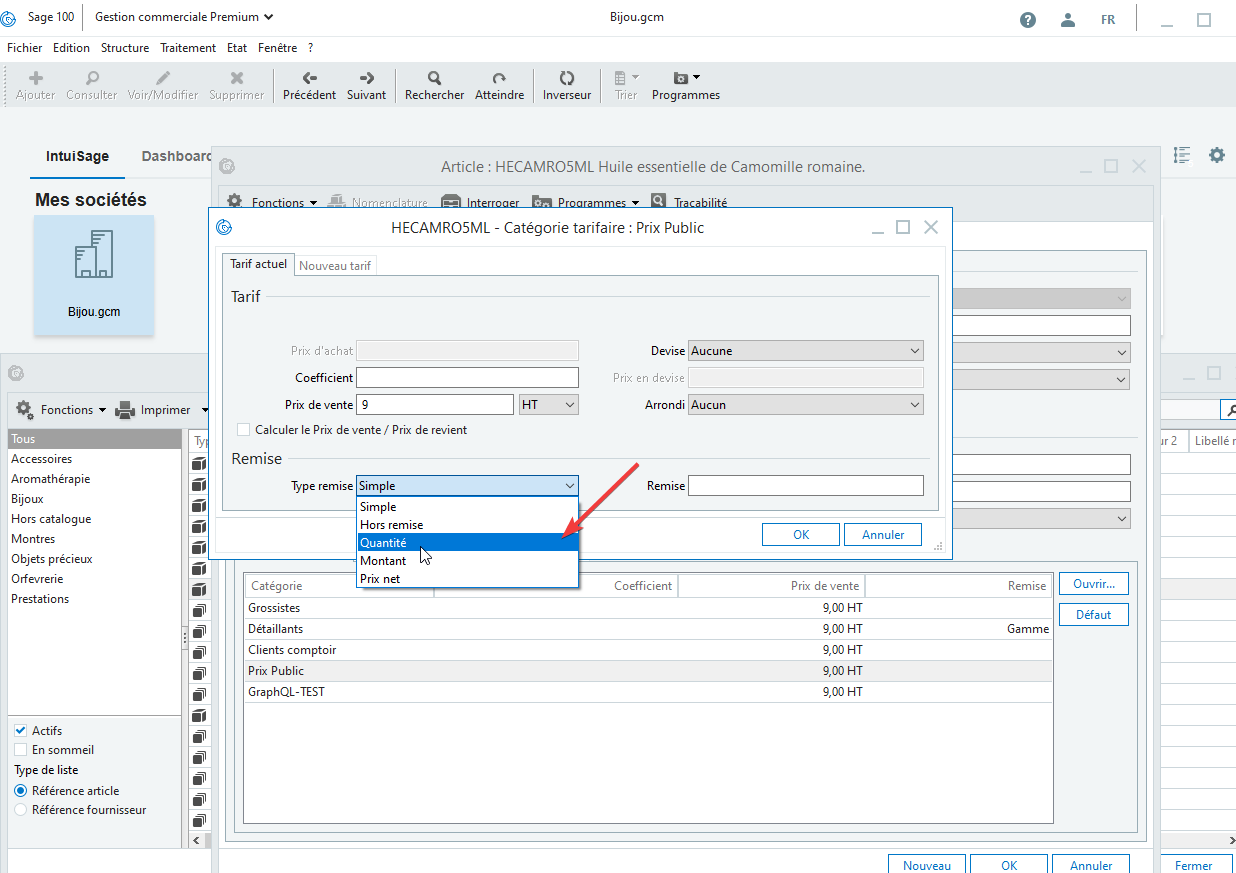The image size is (1236, 873).
Task: Choose Montant remise type
Action: tap(467, 560)
